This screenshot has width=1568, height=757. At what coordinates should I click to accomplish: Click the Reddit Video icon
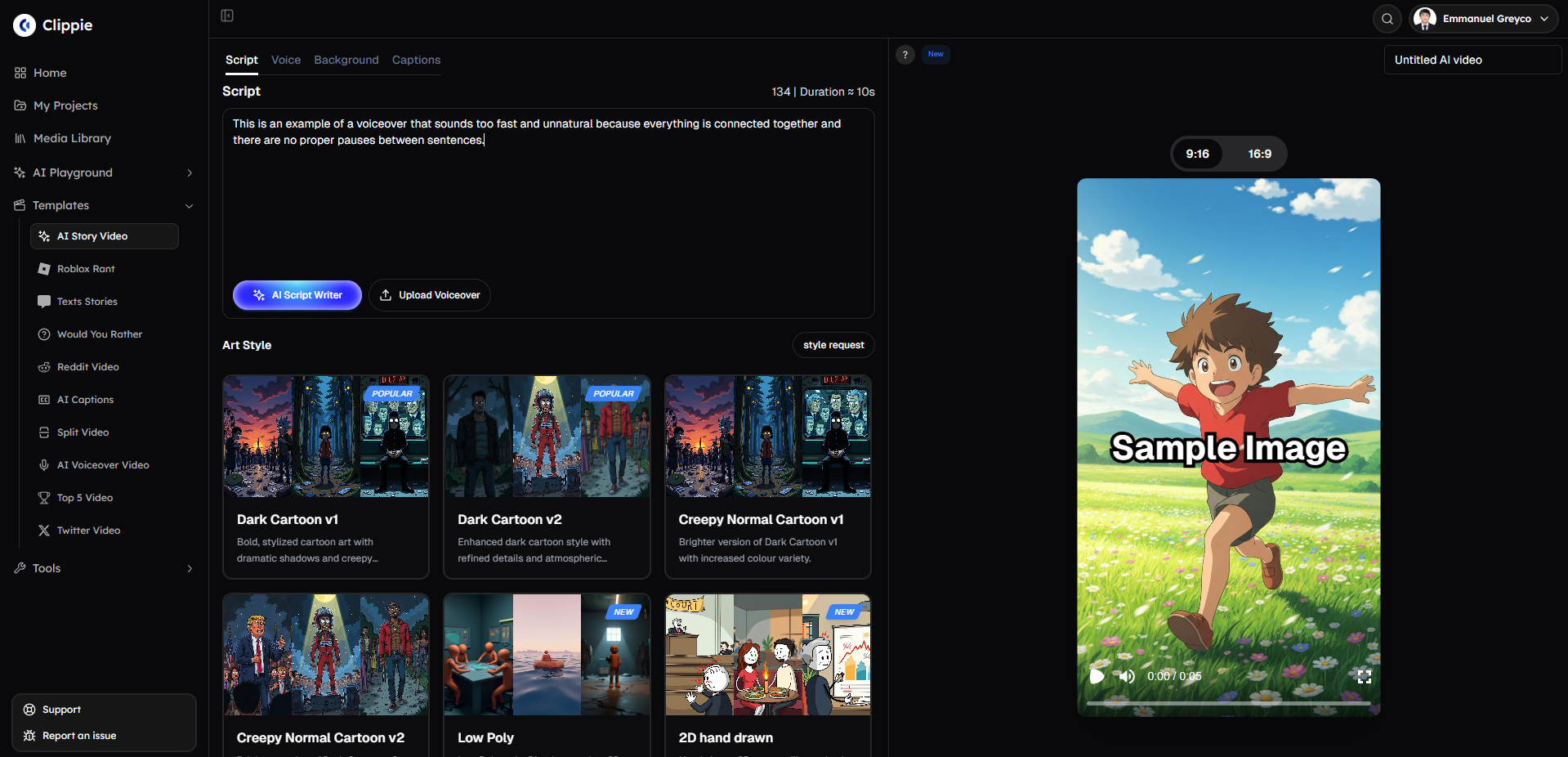(44, 367)
